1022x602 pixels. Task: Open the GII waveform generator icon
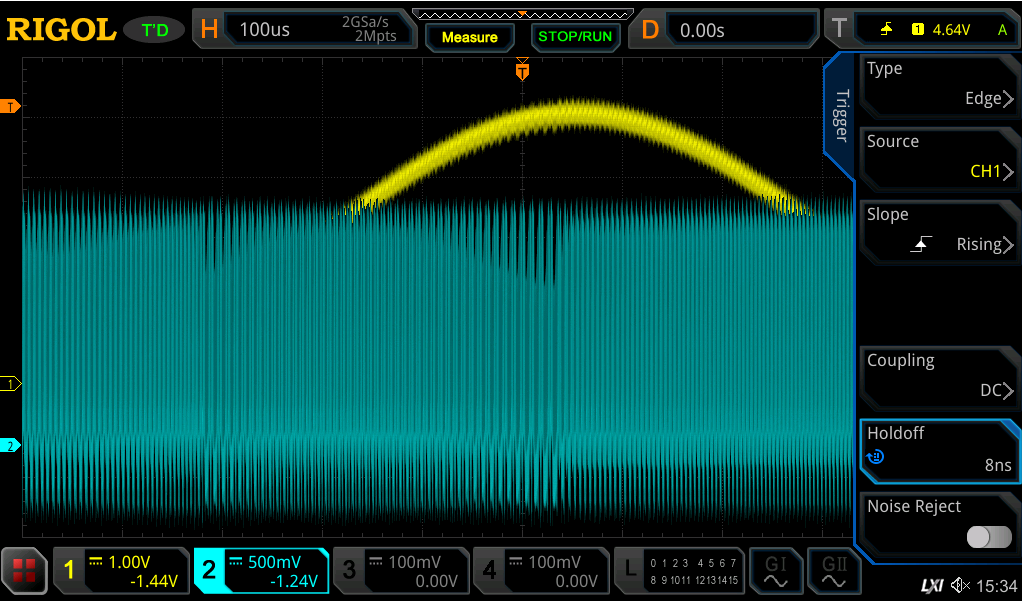tap(834, 571)
